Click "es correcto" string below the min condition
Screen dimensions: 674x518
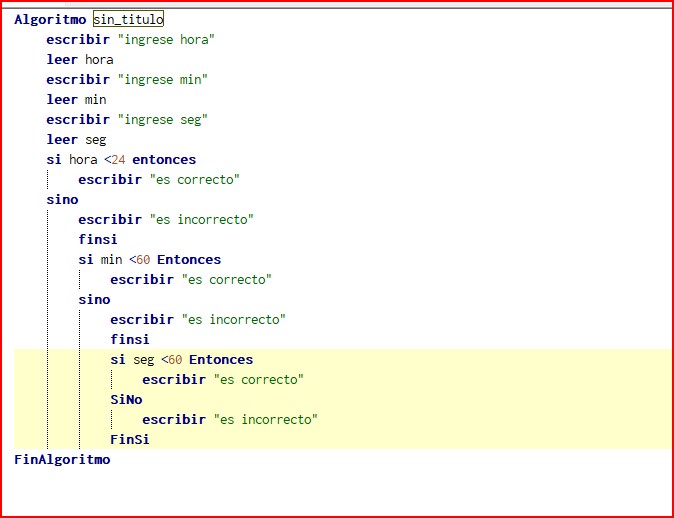[226, 279]
